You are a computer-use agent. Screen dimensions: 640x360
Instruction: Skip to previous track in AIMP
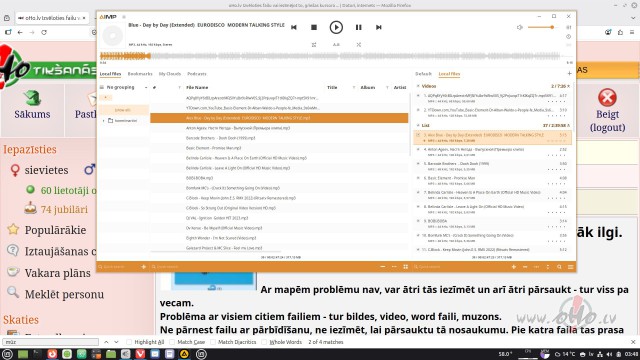click(293, 27)
